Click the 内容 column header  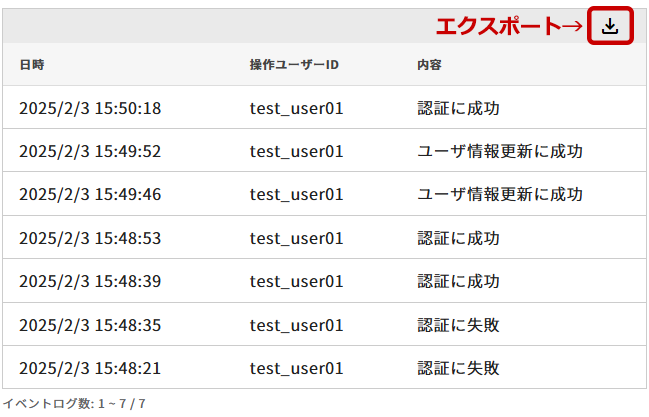click(x=430, y=65)
